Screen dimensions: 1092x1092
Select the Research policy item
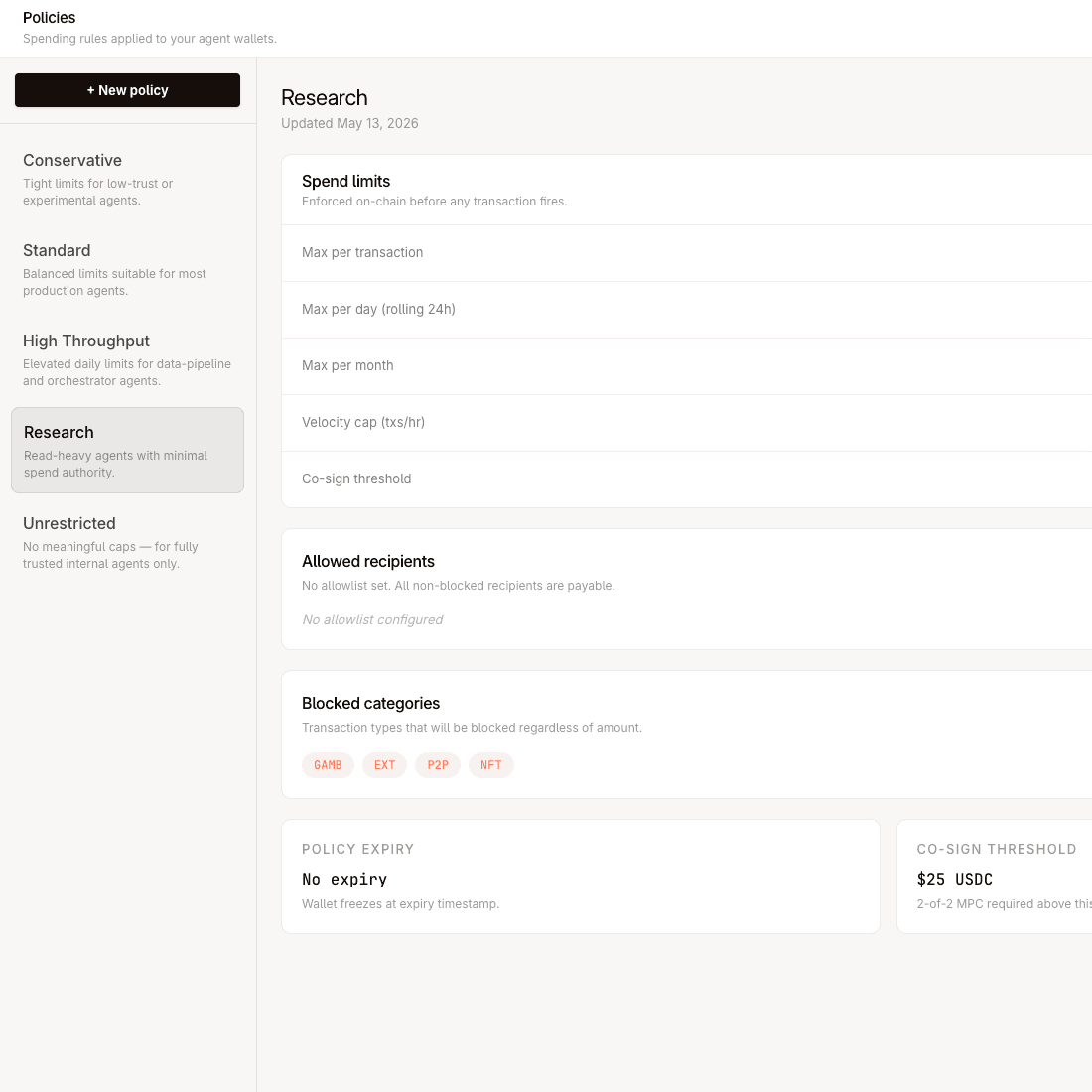tap(127, 451)
